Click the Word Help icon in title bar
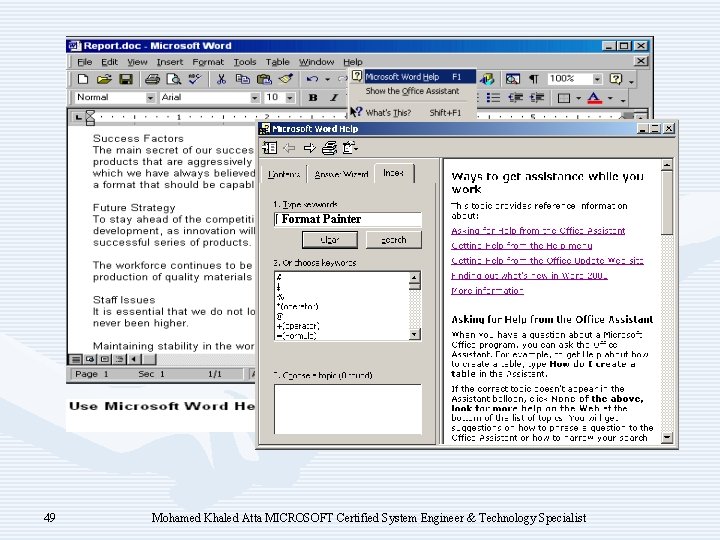Screen dimensions: 720x540 point(264,129)
